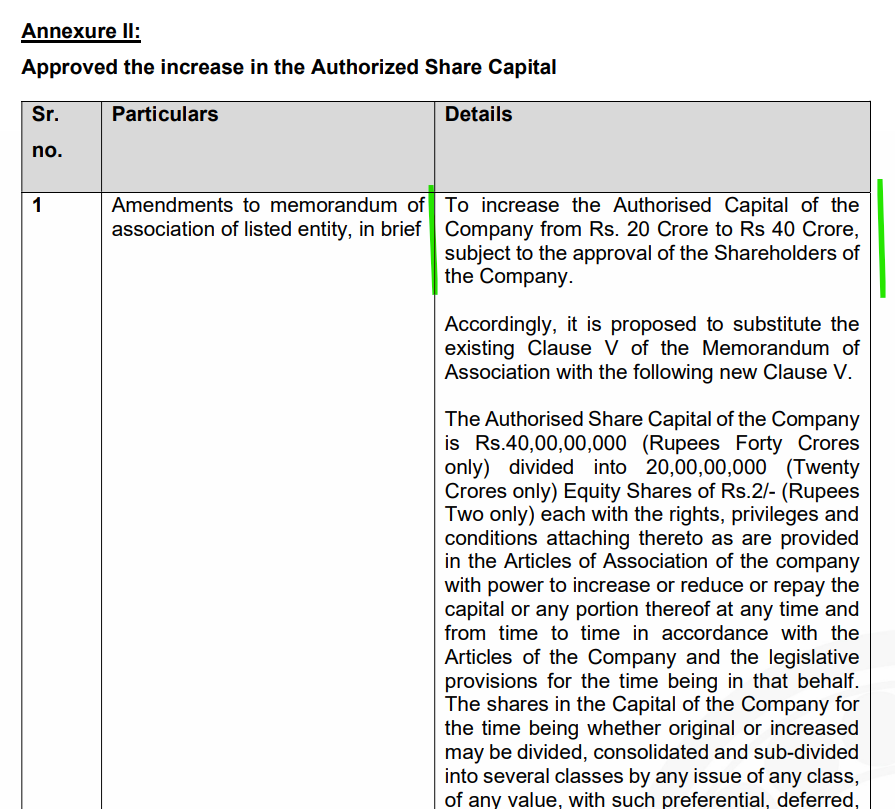Click the green annotation mark at right margin
This screenshot has height=809, width=895.
coord(881,239)
